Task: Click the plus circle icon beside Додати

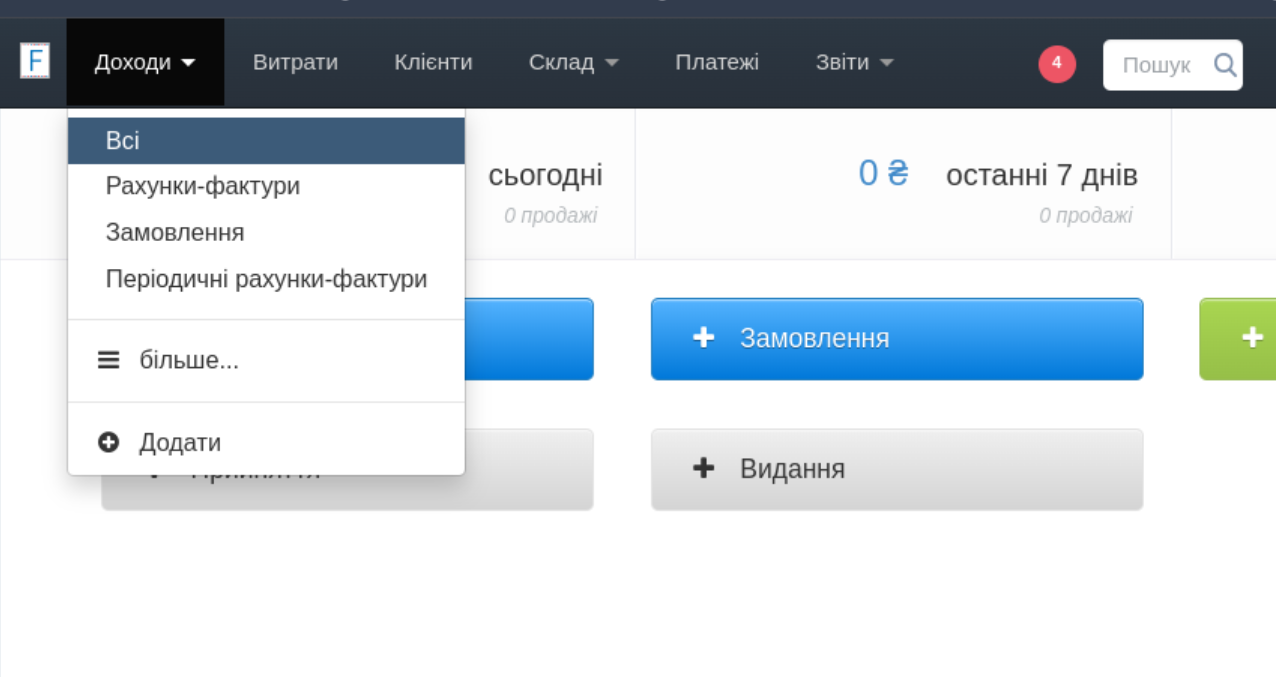Action: 108,442
